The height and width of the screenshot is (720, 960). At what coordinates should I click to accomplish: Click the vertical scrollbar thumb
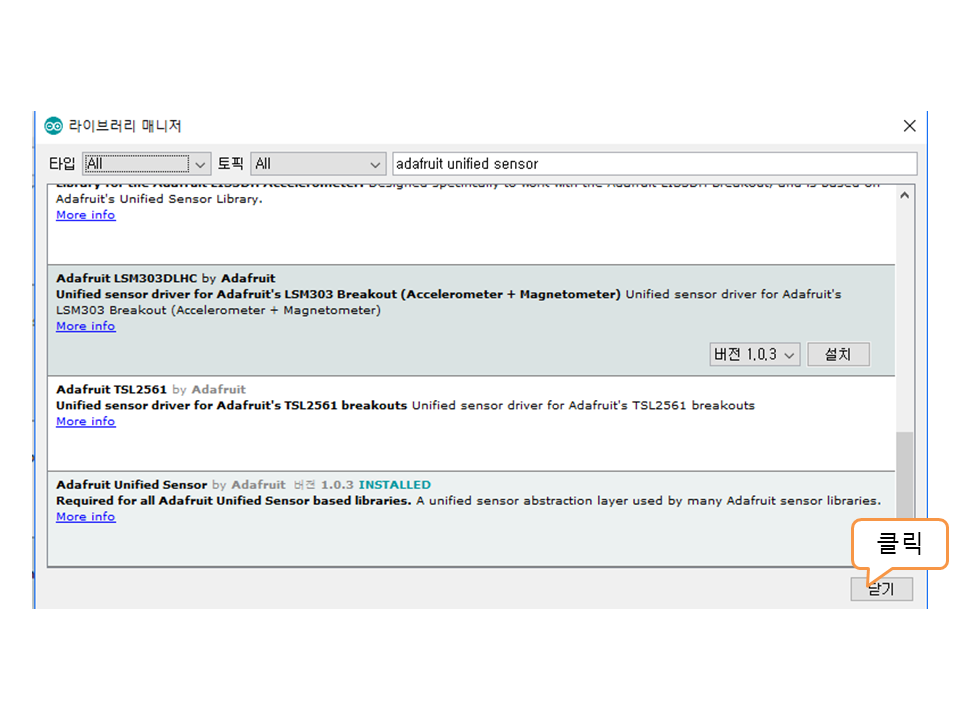click(905, 476)
